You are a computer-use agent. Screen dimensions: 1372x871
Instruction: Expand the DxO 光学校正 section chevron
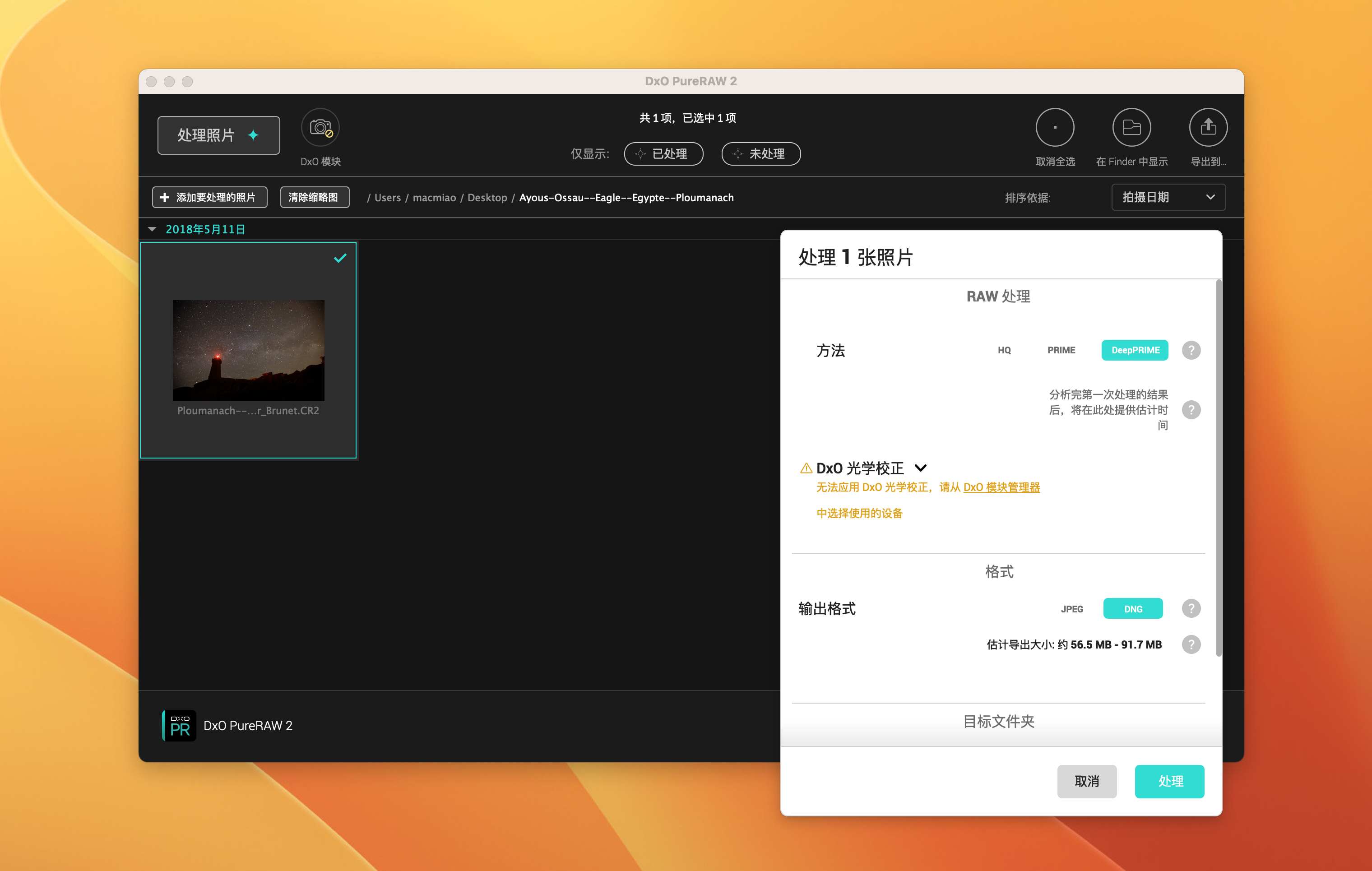coord(921,468)
